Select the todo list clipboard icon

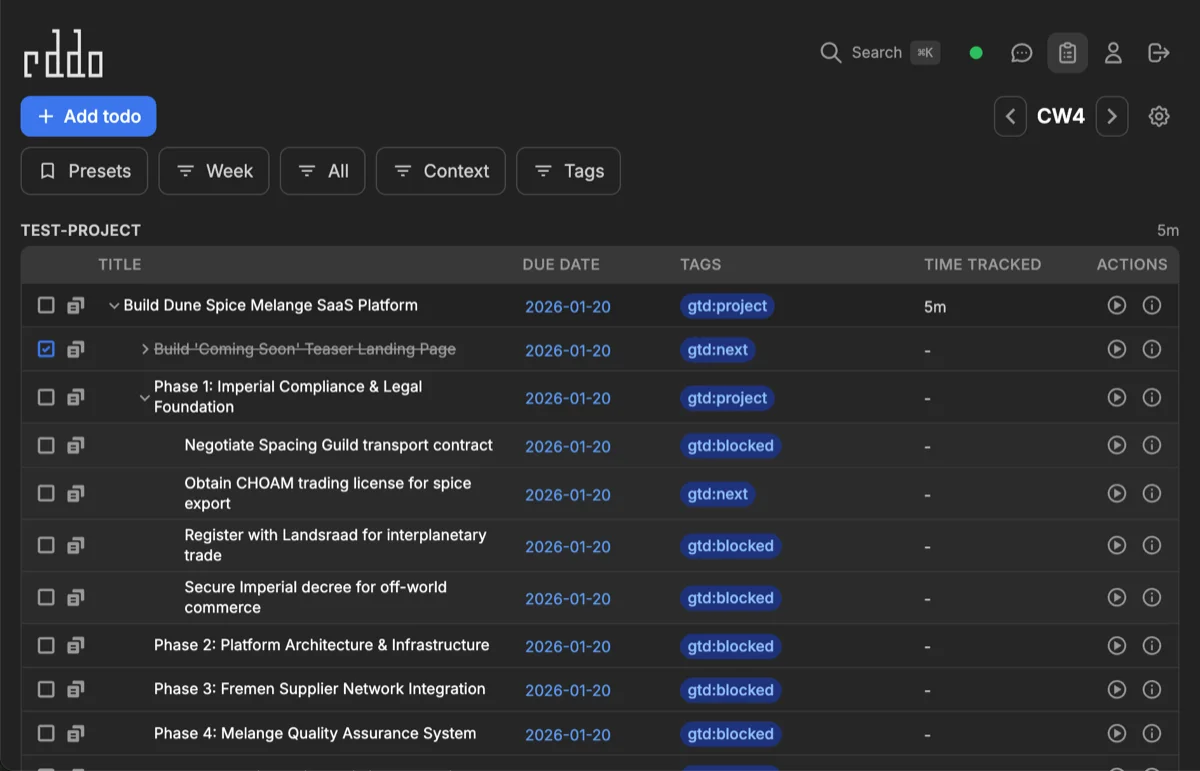[x=1067, y=52]
